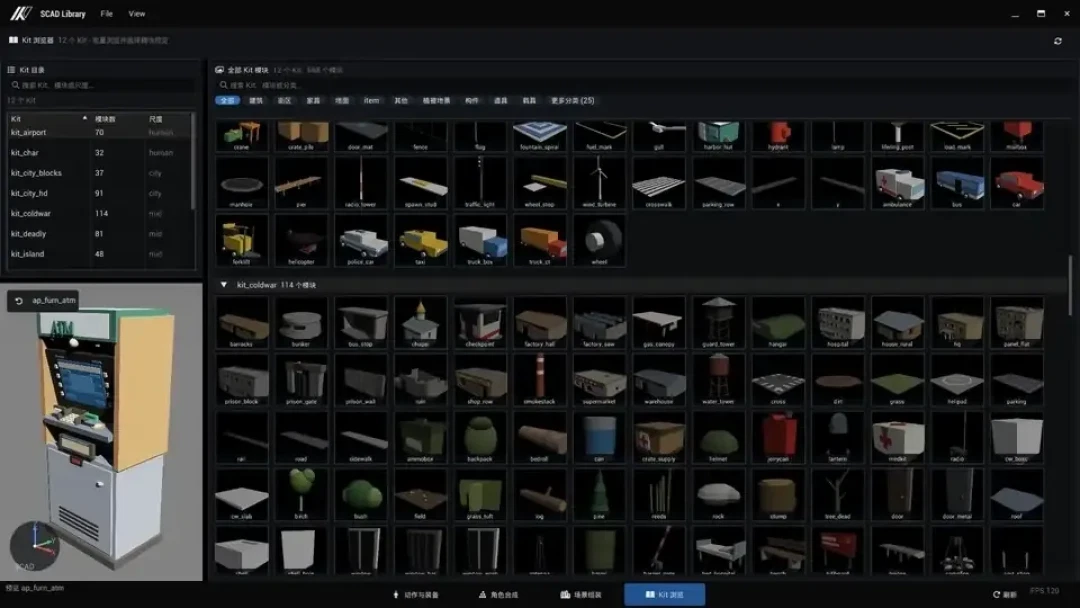Pick the wind_turbine module thumbnail

click(x=599, y=183)
